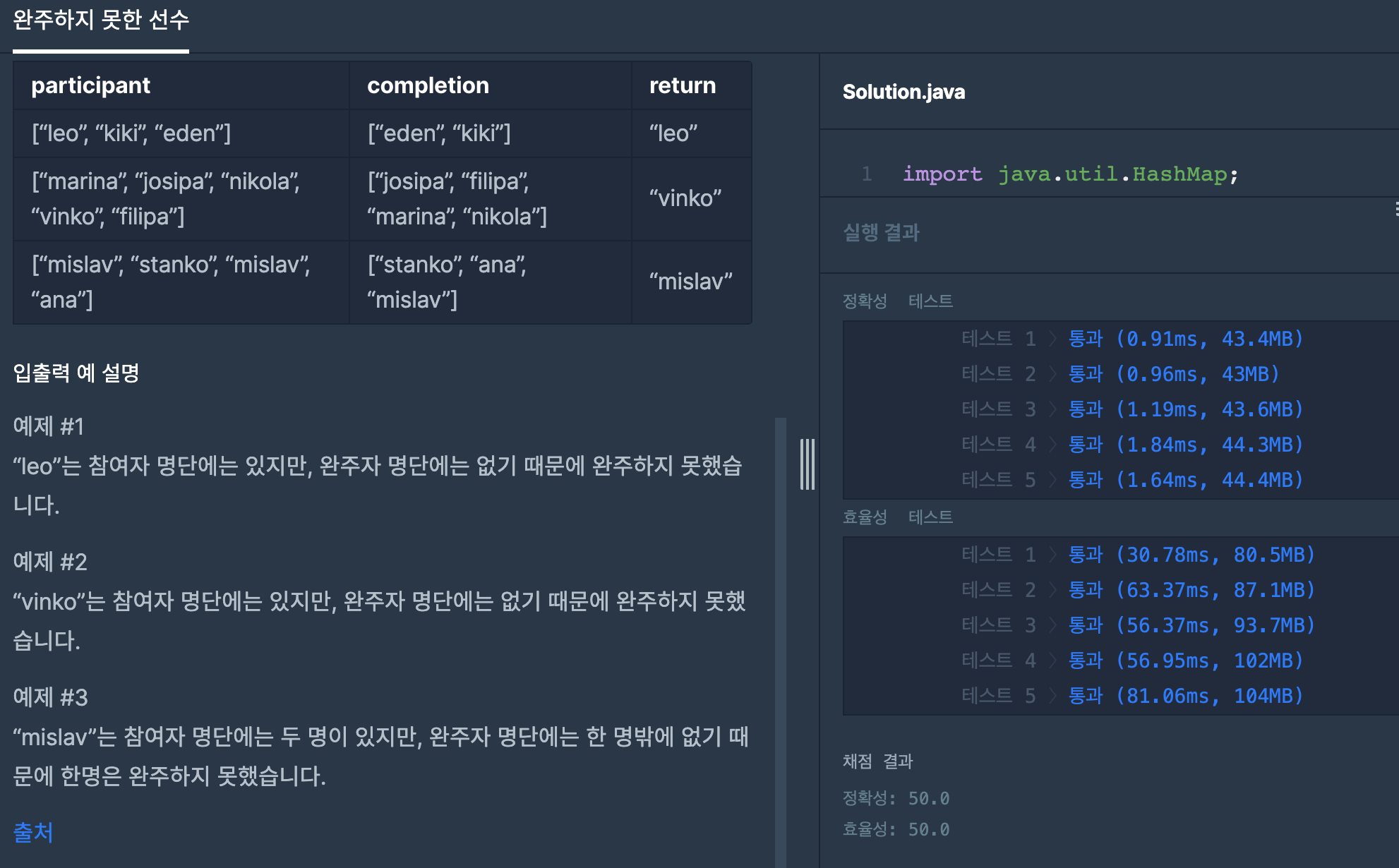Open the 출처 source link
The height and width of the screenshot is (868, 1399).
(33, 832)
